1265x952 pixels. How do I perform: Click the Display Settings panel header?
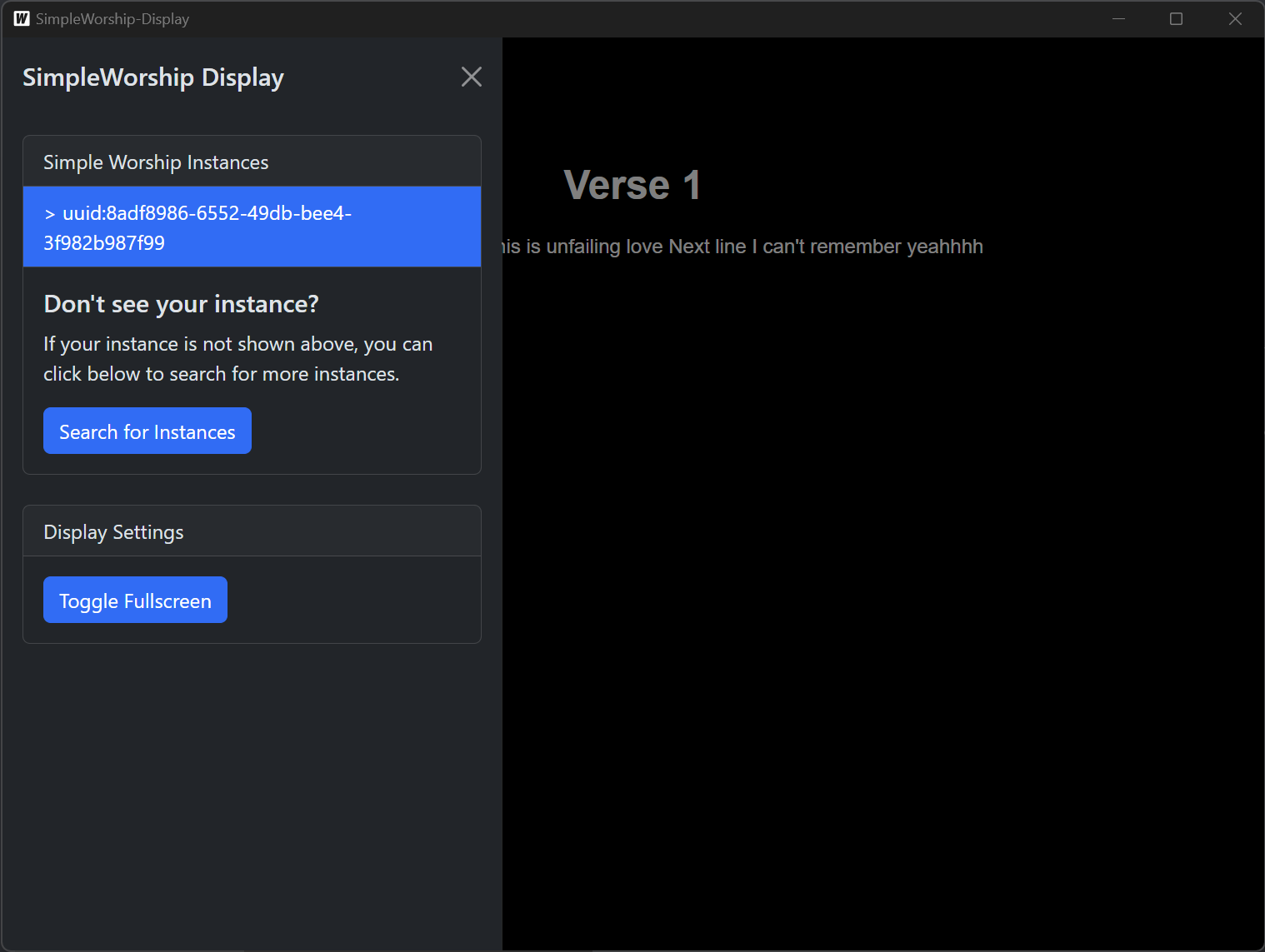pos(113,531)
